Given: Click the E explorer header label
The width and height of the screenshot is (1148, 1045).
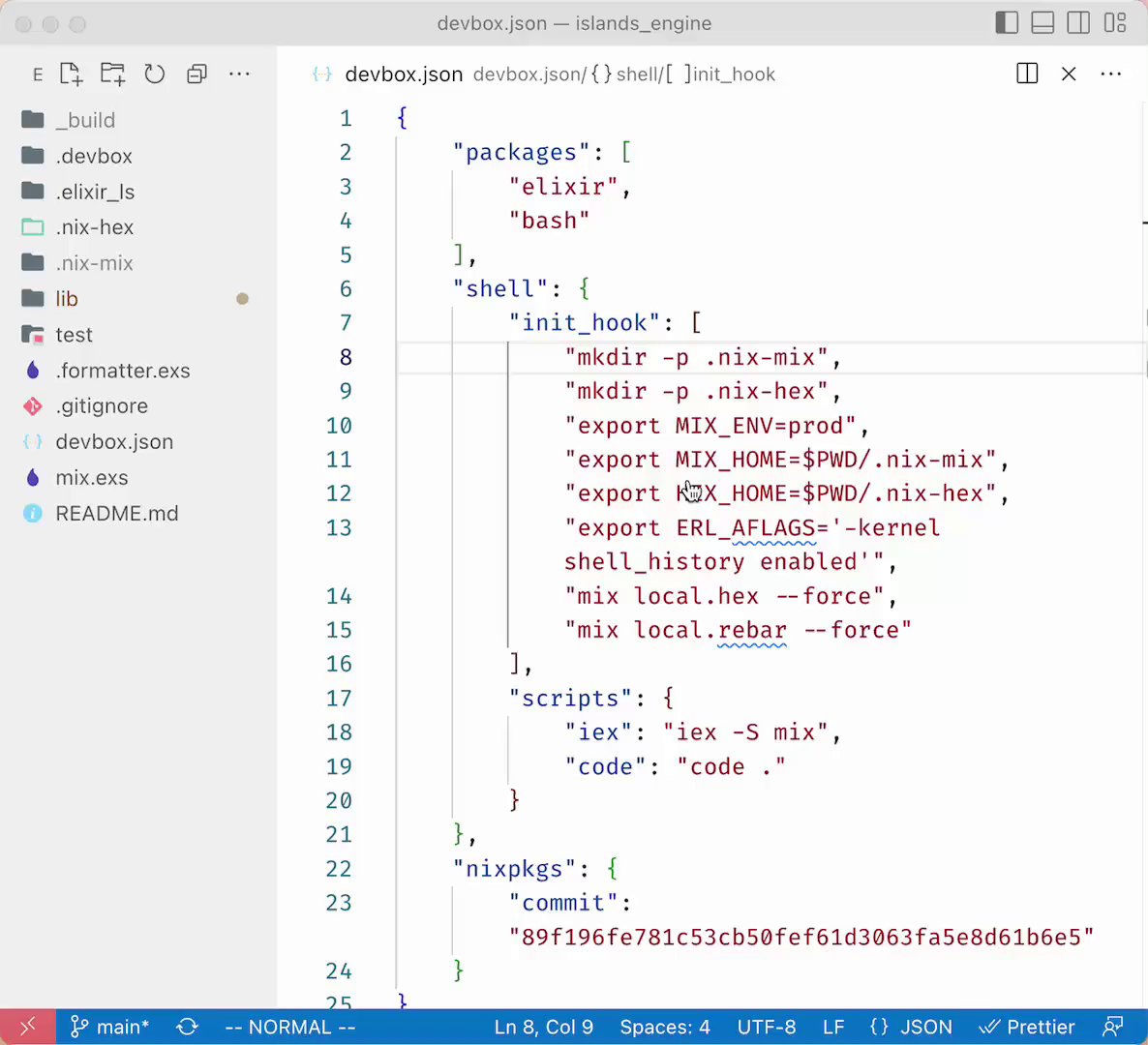Looking at the screenshot, I should coord(38,74).
